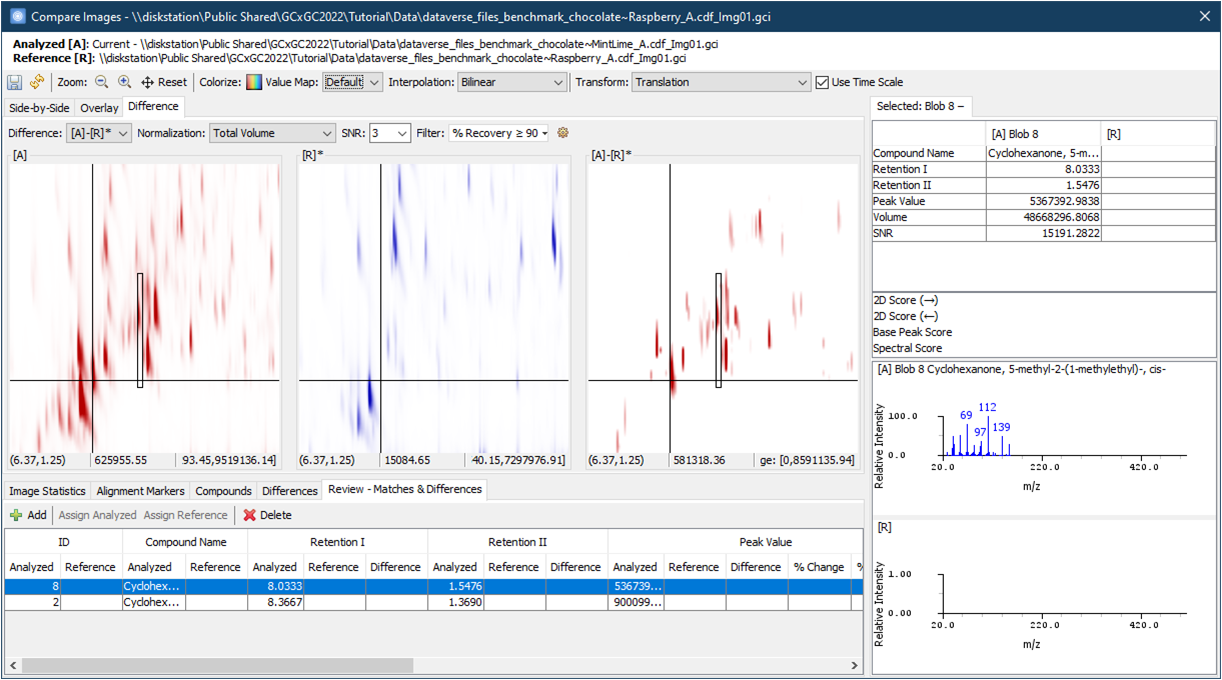Open filter settings gear icon

(563, 133)
